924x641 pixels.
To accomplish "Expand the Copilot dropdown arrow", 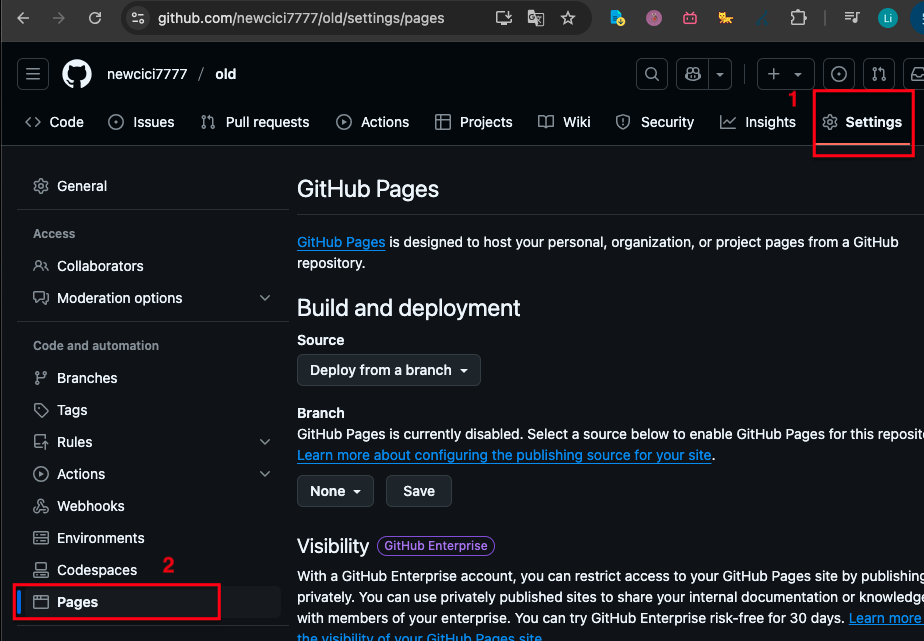I will [720, 74].
